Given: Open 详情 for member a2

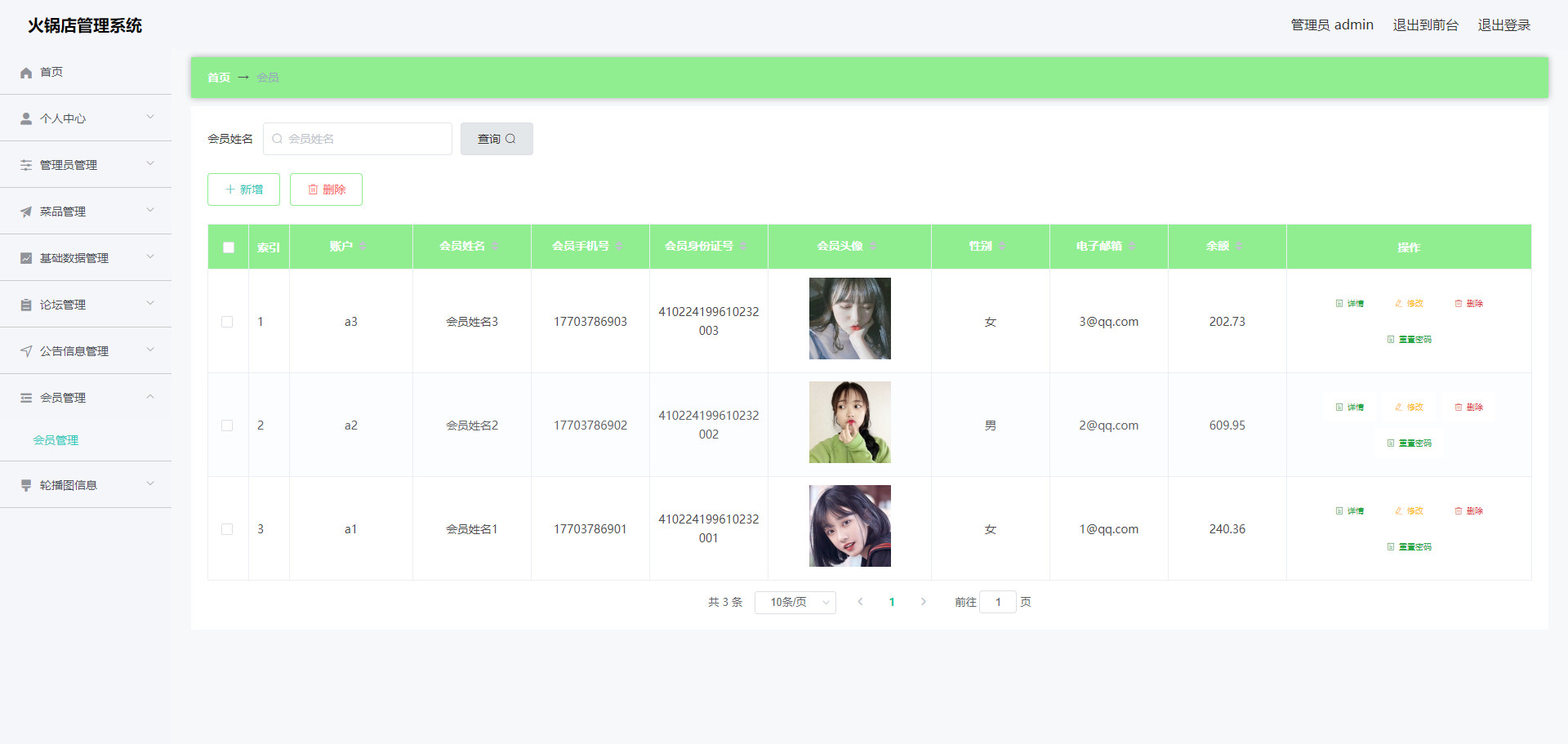Looking at the screenshot, I should pyautogui.click(x=1349, y=408).
